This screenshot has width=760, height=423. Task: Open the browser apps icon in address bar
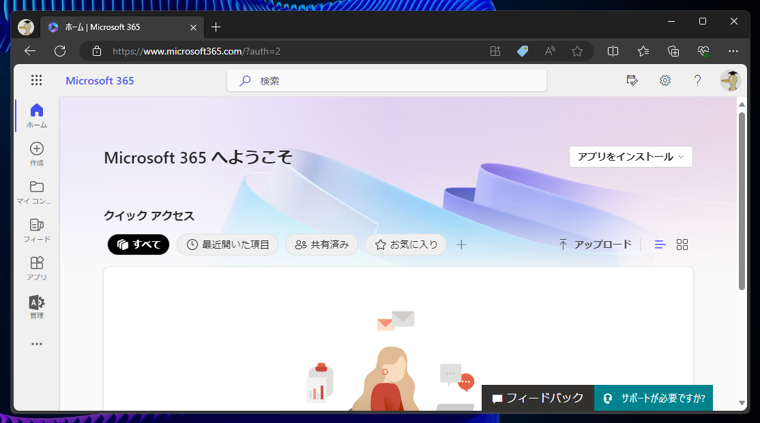pyautogui.click(x=495, y=51)
